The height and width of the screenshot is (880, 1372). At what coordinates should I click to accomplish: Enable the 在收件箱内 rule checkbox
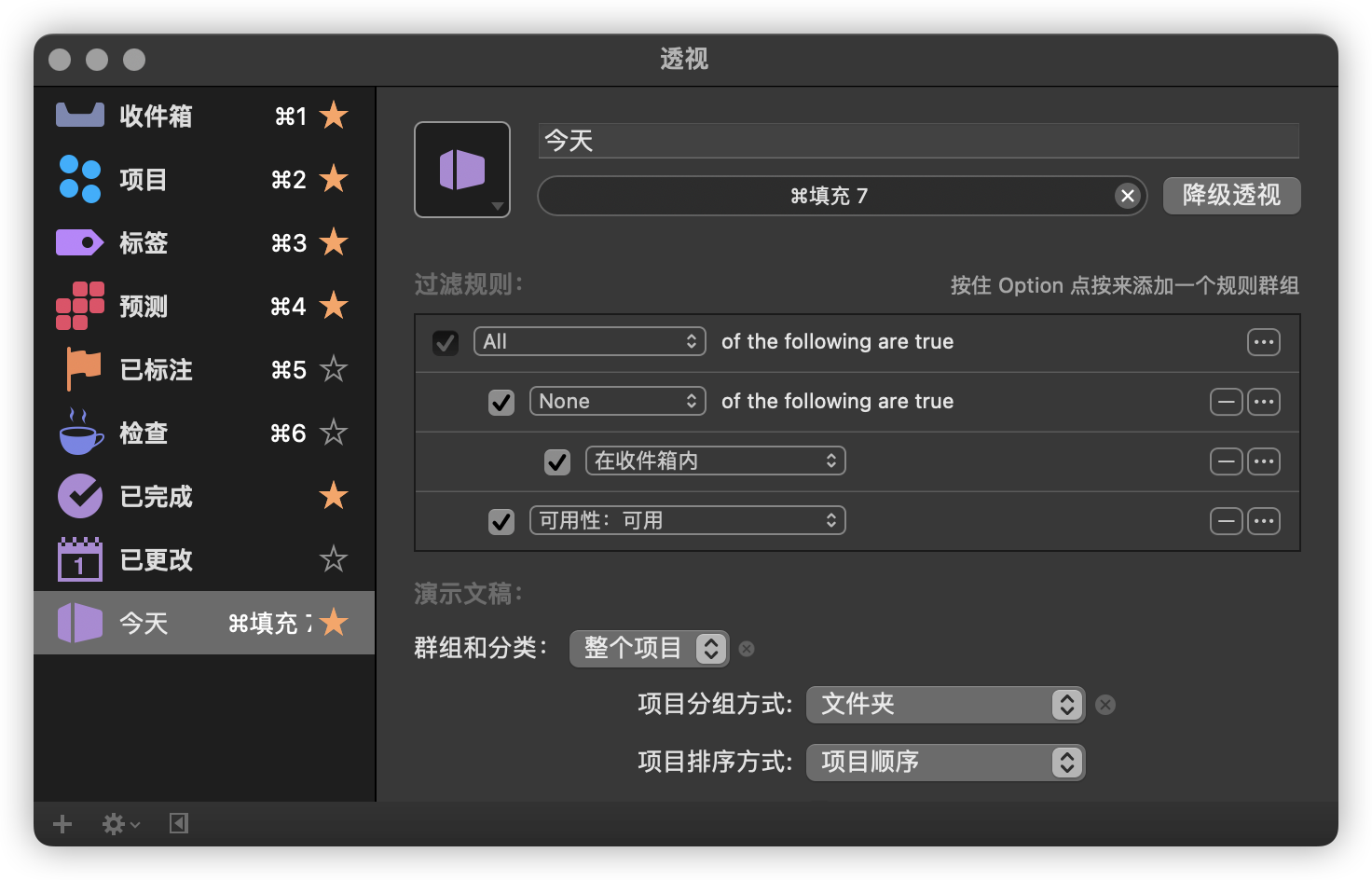point(557,461)
